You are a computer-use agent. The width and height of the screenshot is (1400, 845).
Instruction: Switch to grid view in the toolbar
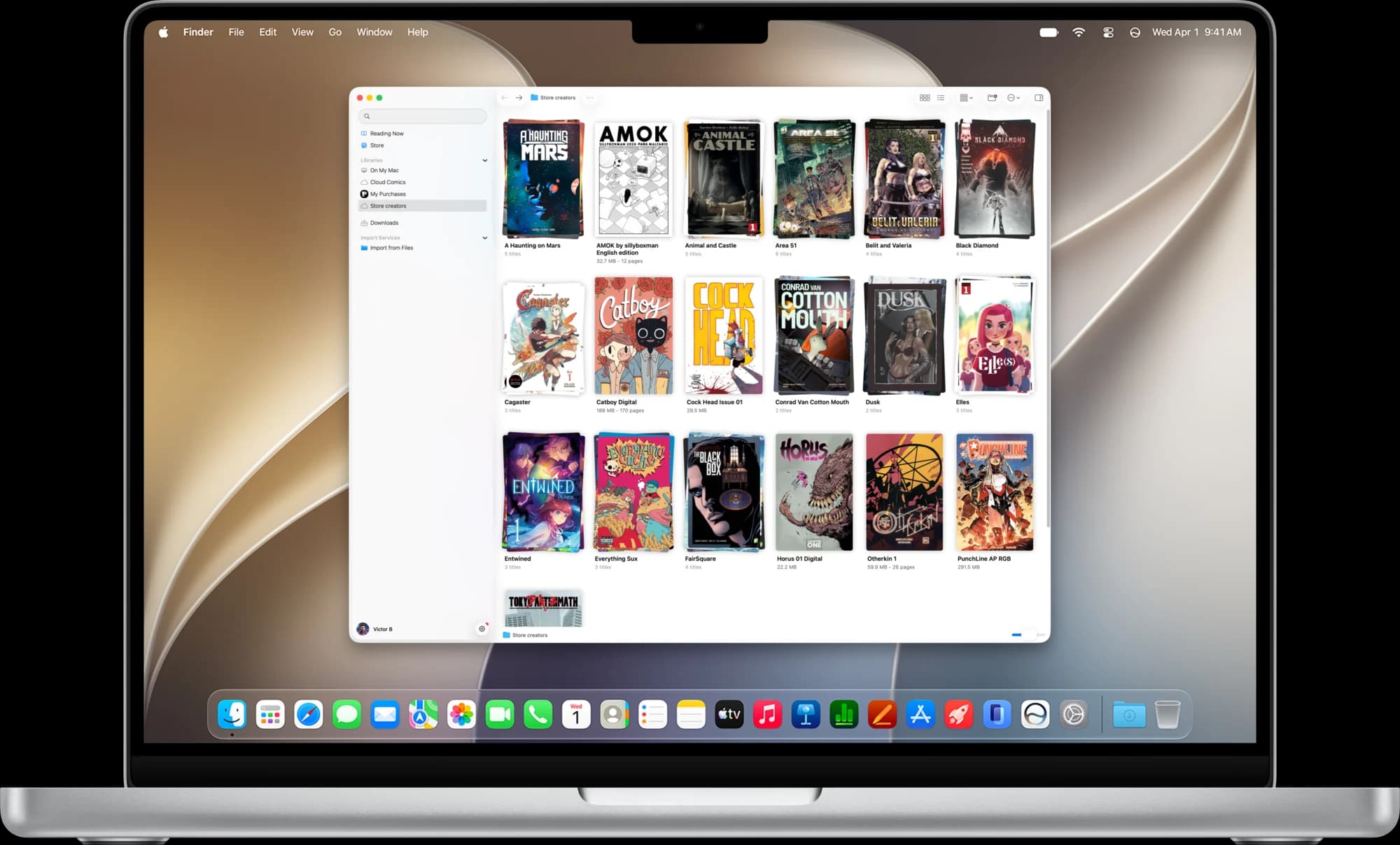(x=924, y=98)
